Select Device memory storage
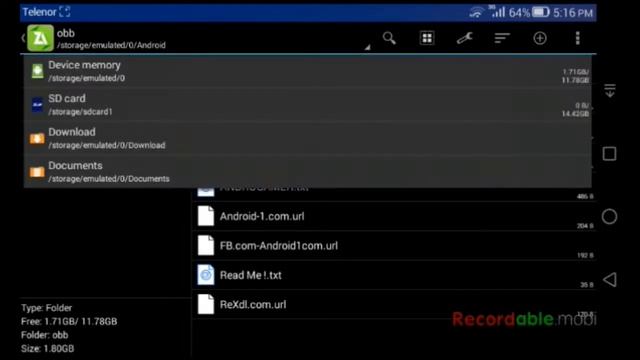This screenshot has height=360, width=640. tap(308, 71)
